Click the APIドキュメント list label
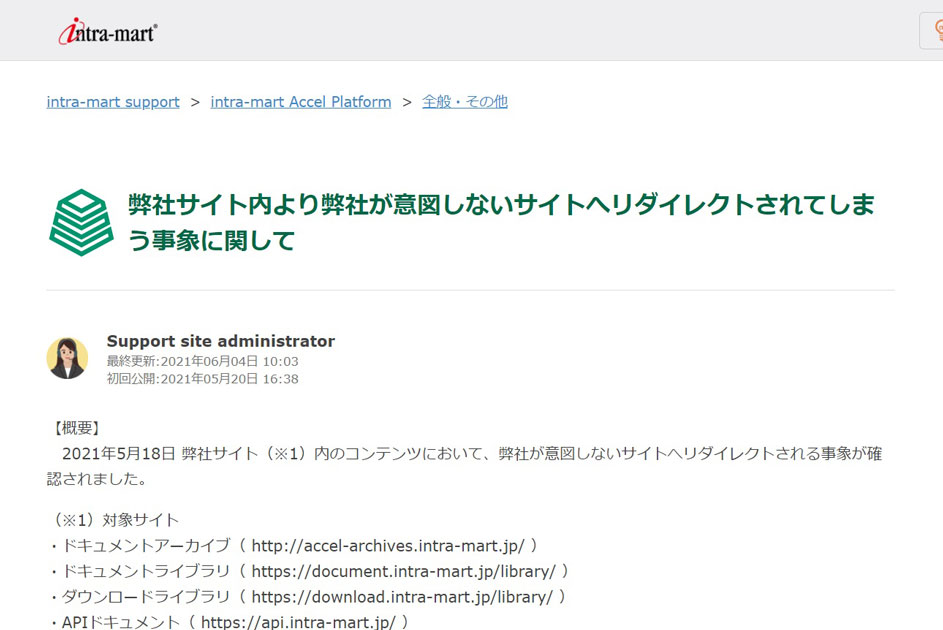 click(121, 622)
